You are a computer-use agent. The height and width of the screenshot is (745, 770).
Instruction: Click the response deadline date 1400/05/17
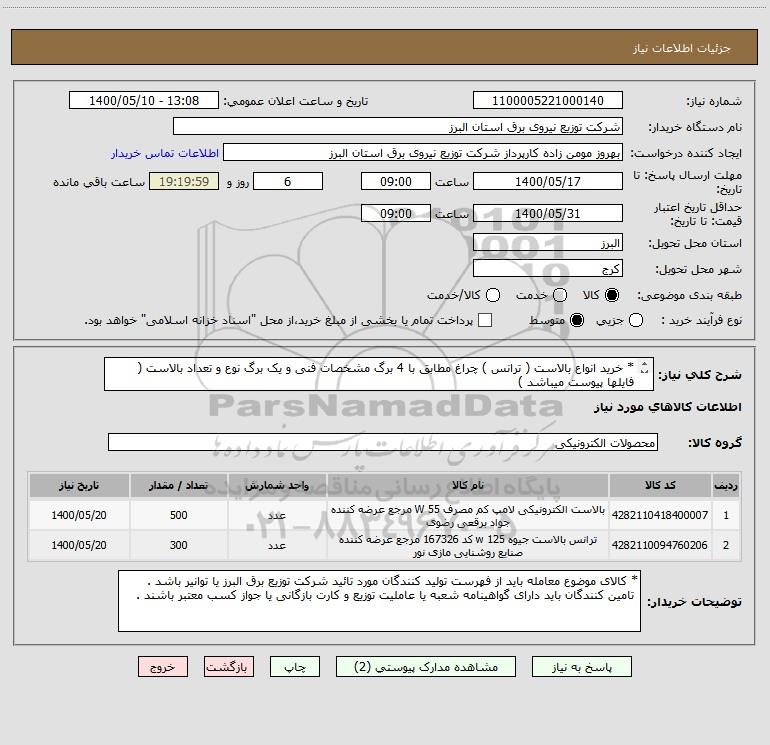[x=548, y=182]
